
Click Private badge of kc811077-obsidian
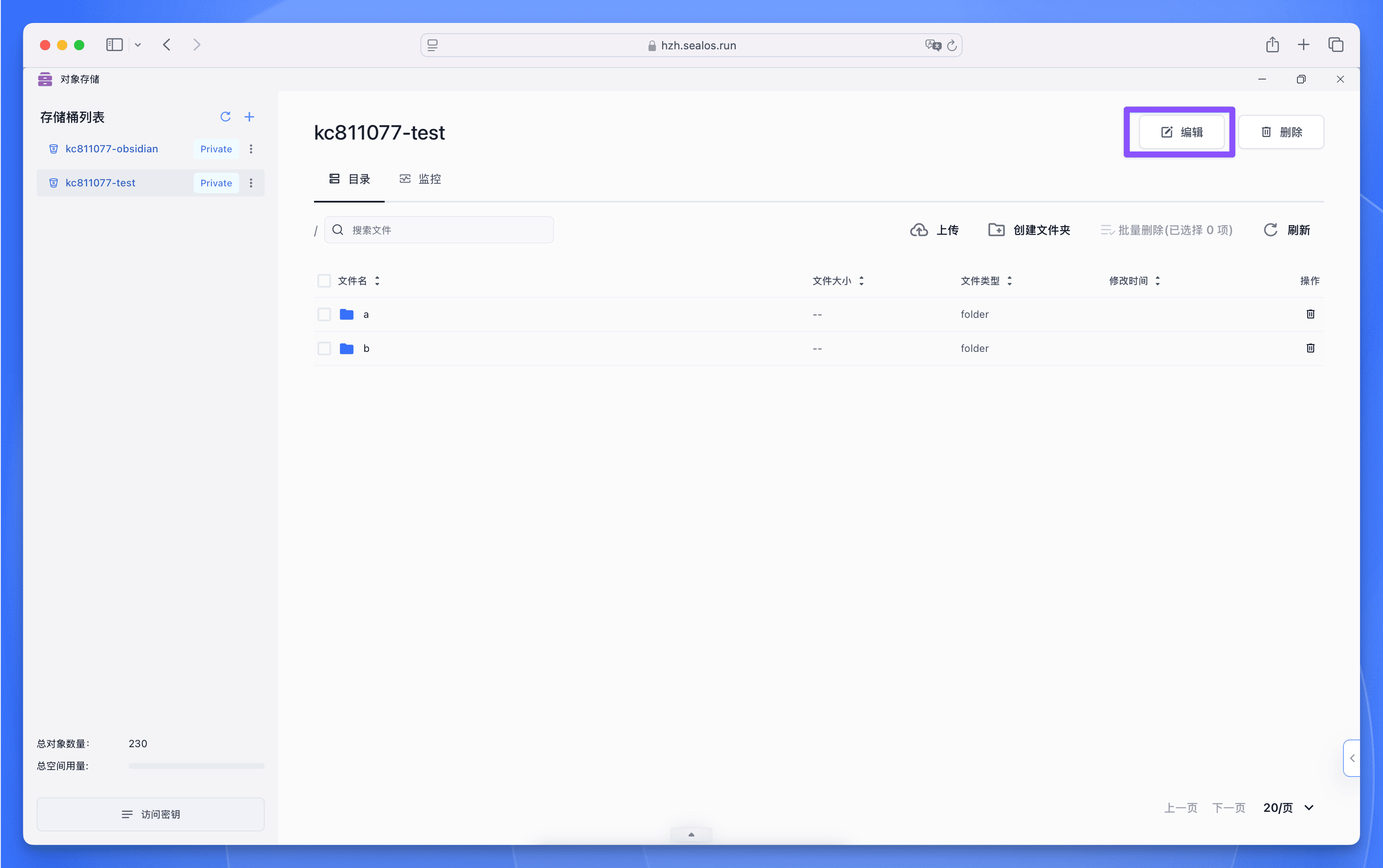click(216, 149)
